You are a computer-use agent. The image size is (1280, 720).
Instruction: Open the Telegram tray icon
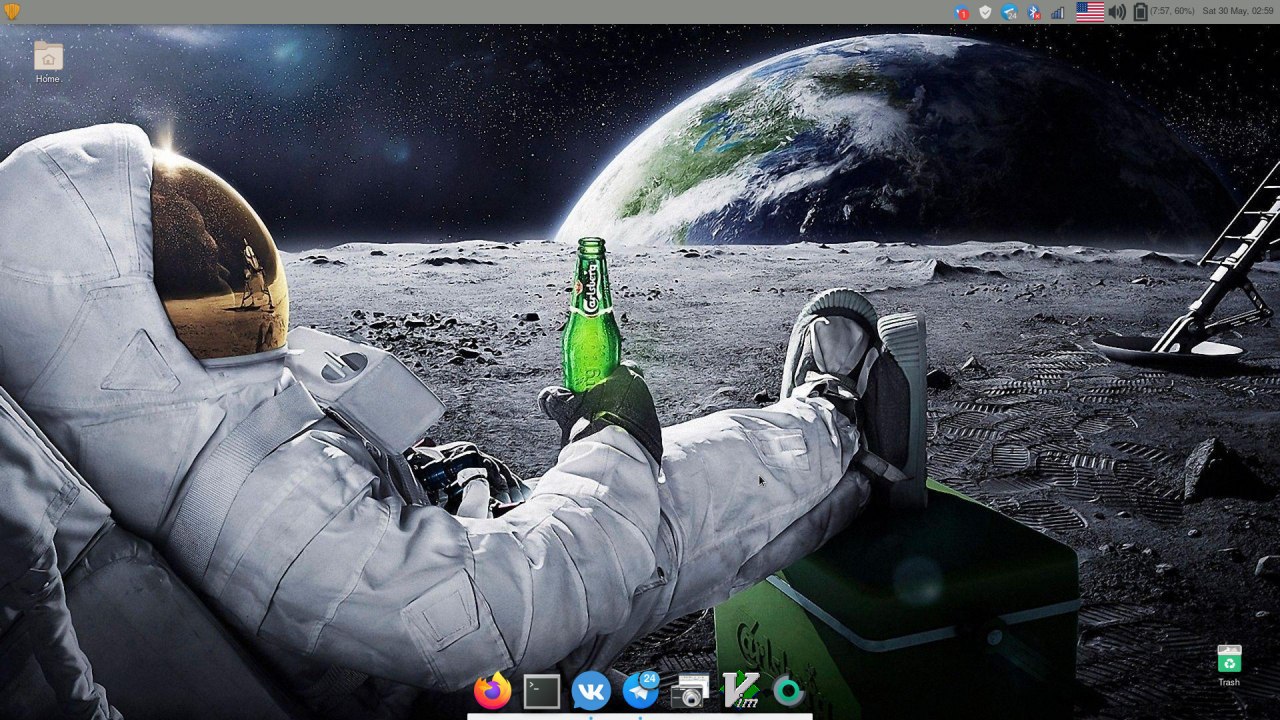coord(1010,12)
